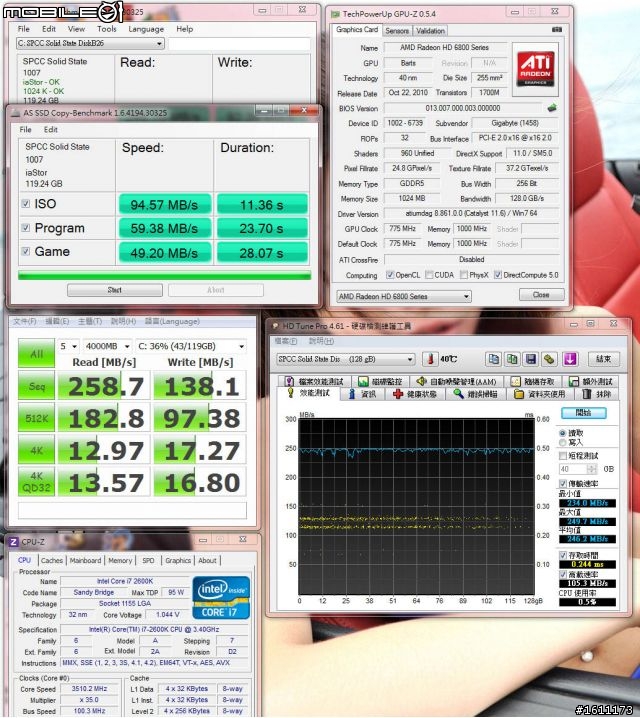Click HD Tune purple down-arrow tray icon
The image size is (640, 718).
click(570, 359)
